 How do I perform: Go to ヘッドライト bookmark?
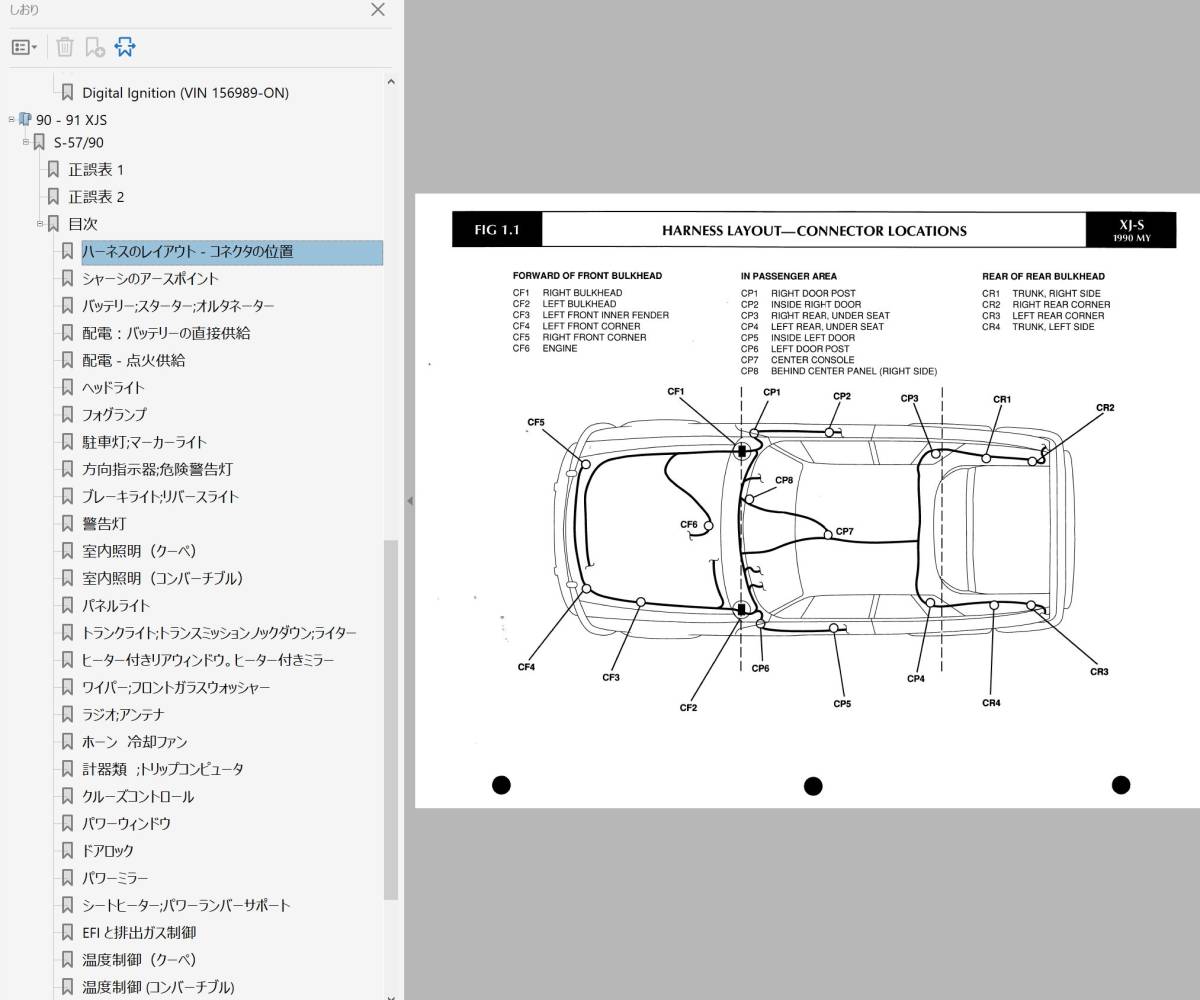tap(113, 388)
